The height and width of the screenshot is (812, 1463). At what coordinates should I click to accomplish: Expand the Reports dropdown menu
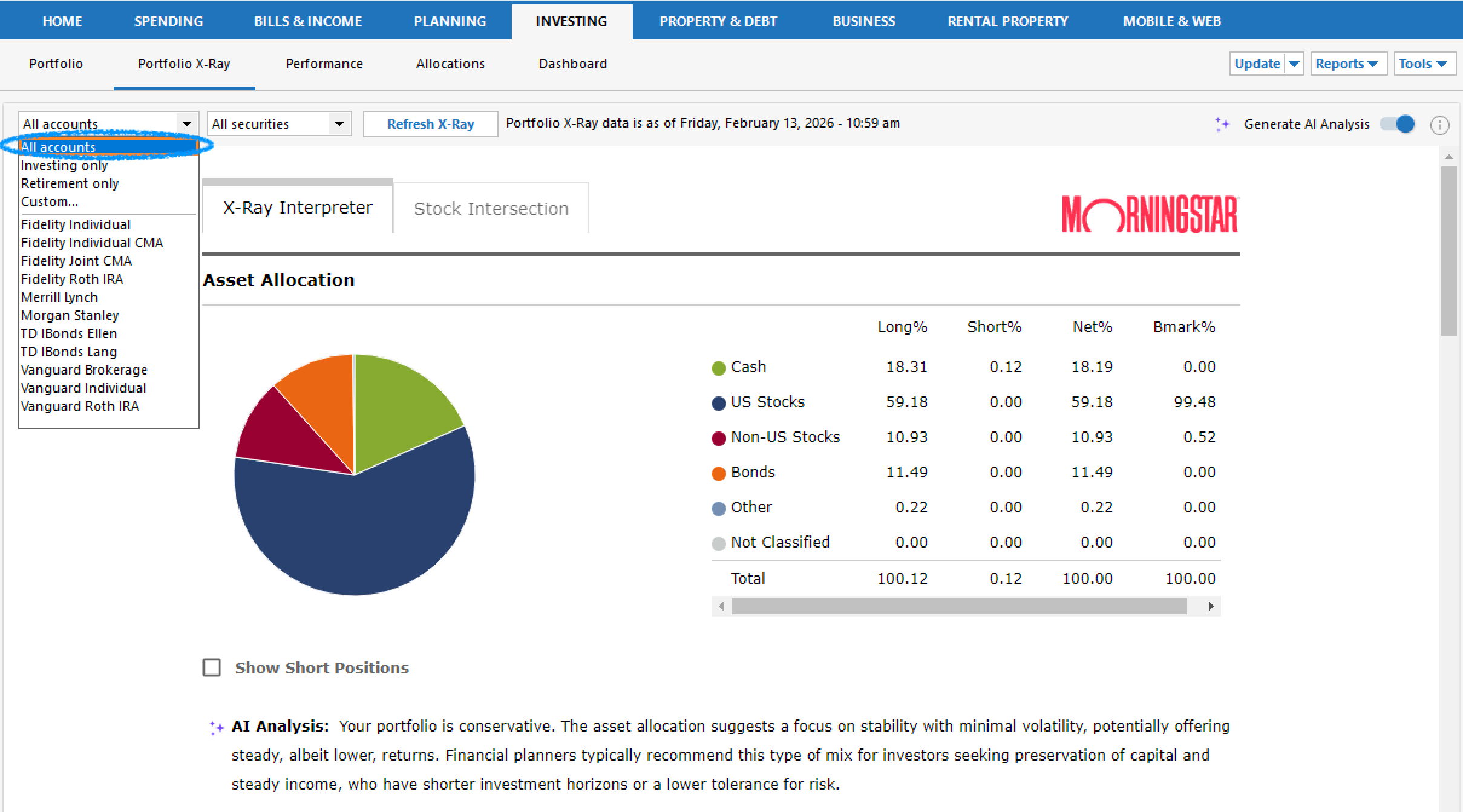(1347, 64)
